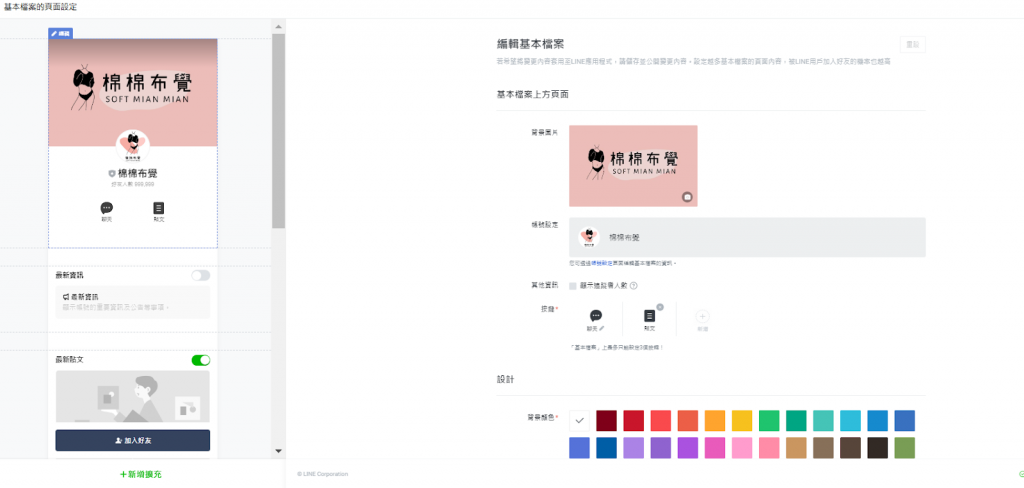Turn off the 最新貼文 switch

pos(200,360)
